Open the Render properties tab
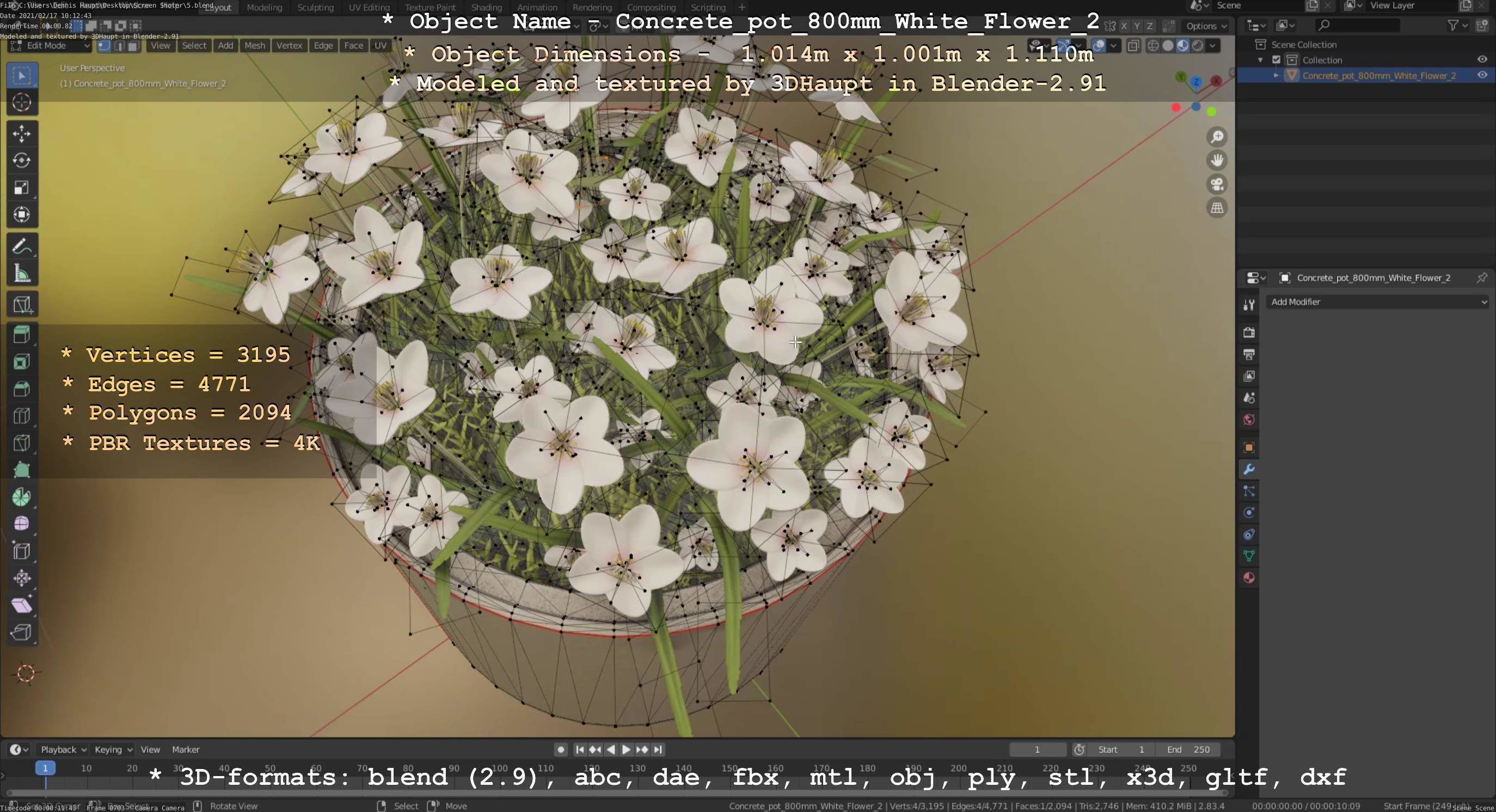This screenshot has height=812, width=1496. 1249,332
